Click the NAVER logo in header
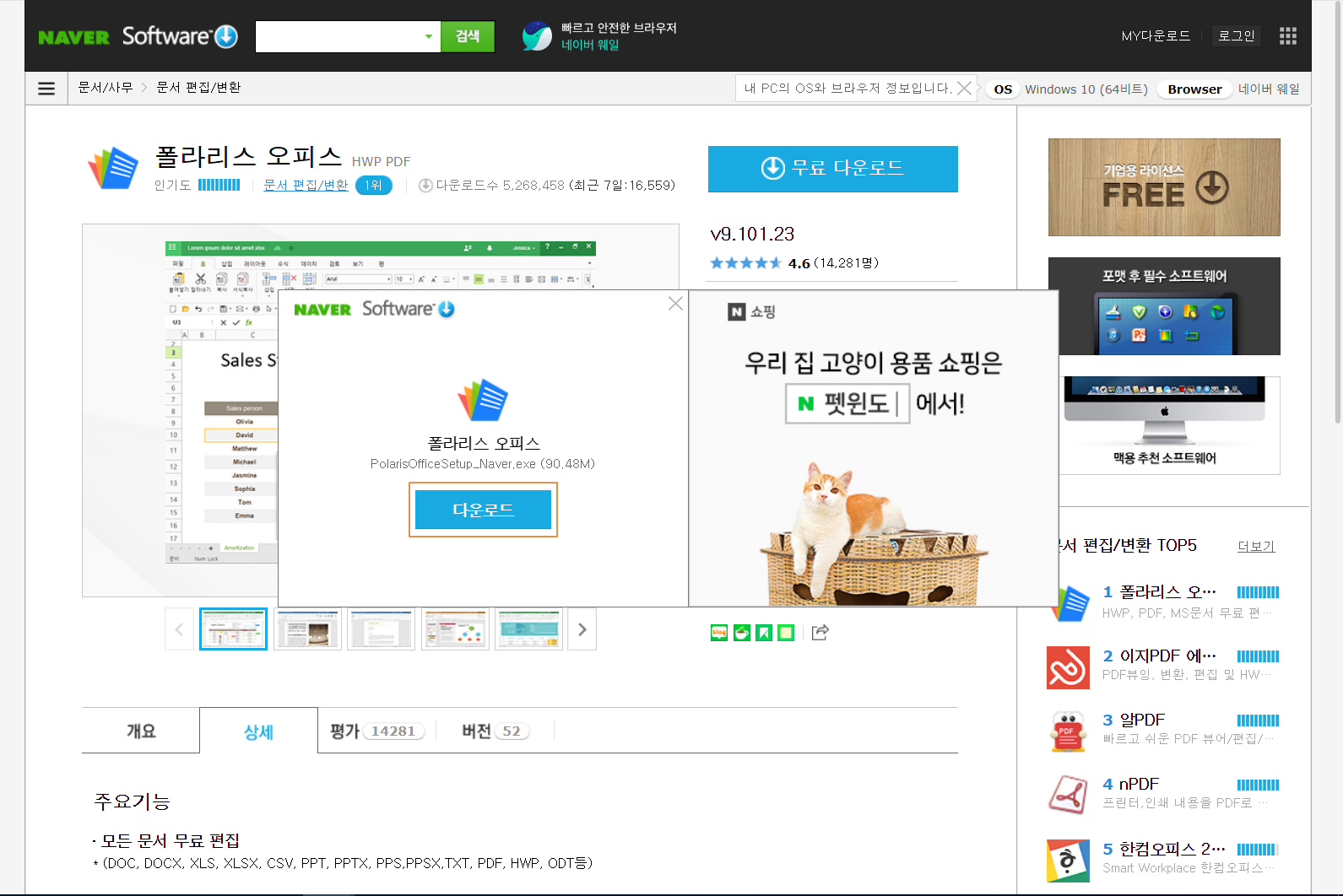1343x896 pixels. click(73, 37)
